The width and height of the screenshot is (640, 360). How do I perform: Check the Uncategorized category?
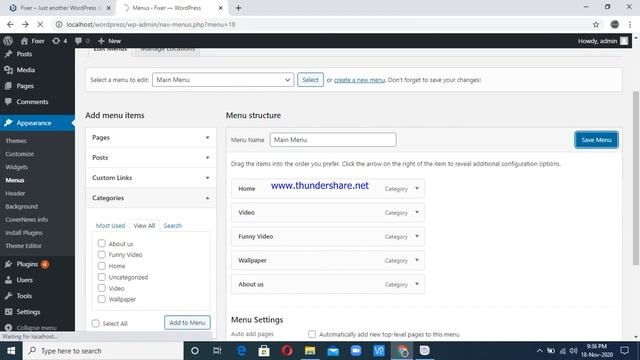[102, 277]
